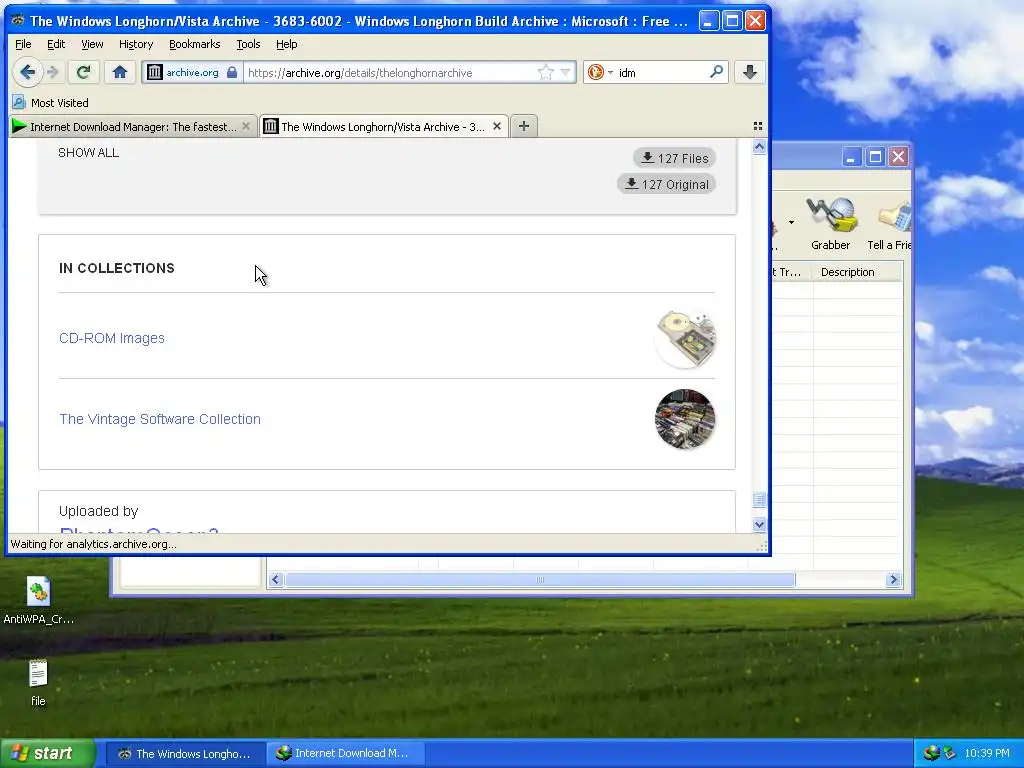Download the 127 Original button
This screenshot has height=768, width=1024.
(666, 184)
